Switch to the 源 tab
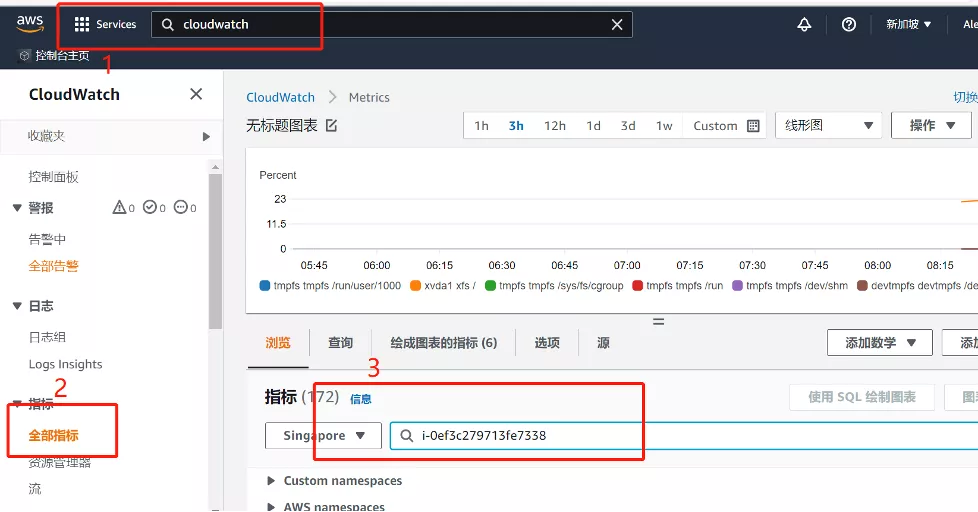The height and width of the screenshot is (512, 978). click(603, 343)
